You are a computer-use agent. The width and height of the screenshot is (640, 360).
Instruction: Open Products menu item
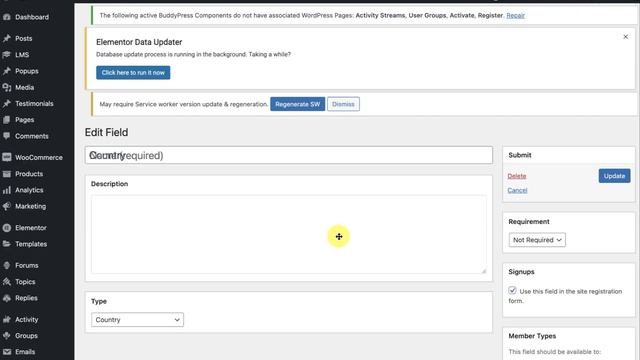[x=29, y=174]
